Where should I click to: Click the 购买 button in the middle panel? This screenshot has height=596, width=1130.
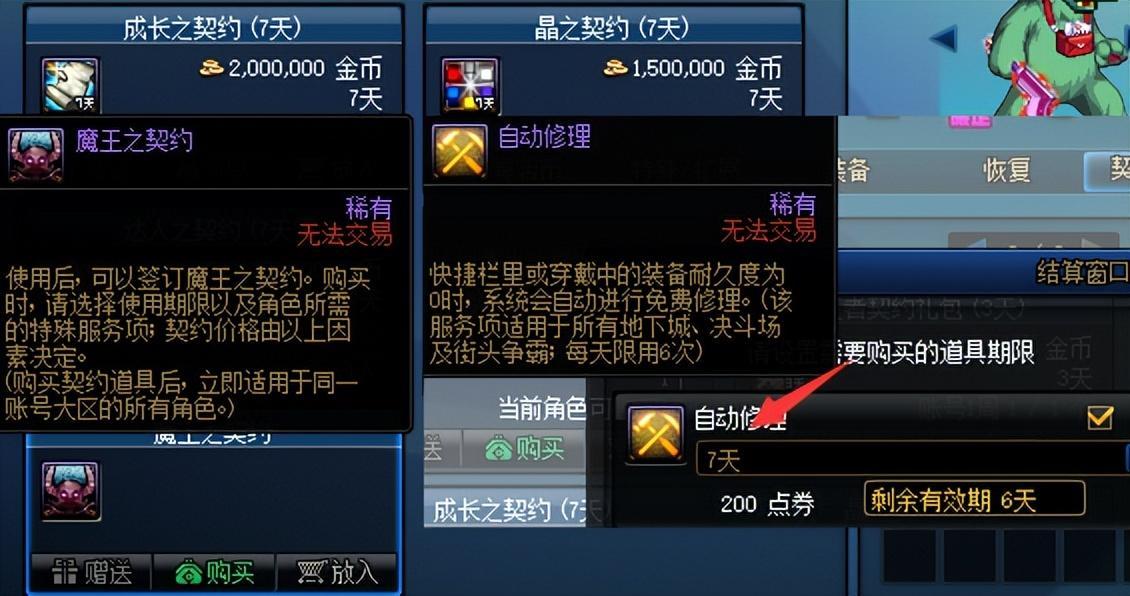pos(524,450)
